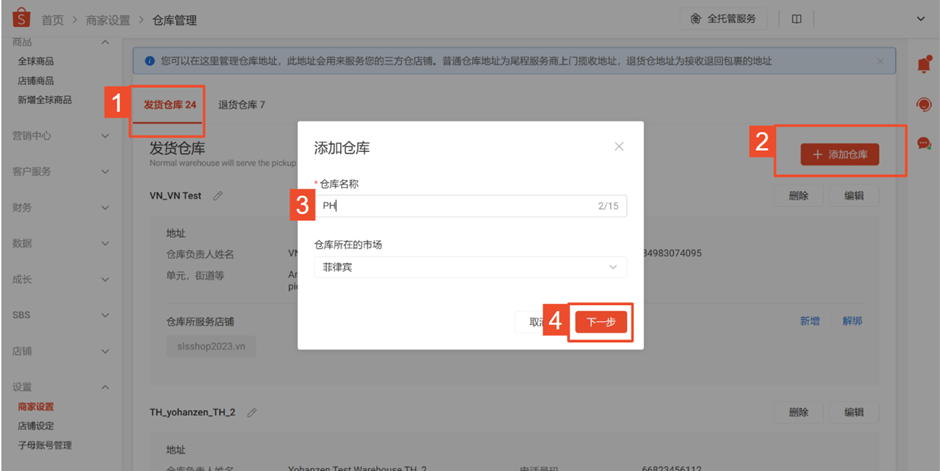The height and width of the screenshot is (471, 940).
Task: Edit the VN_VN Test warehouse
Action: (854, 196)
